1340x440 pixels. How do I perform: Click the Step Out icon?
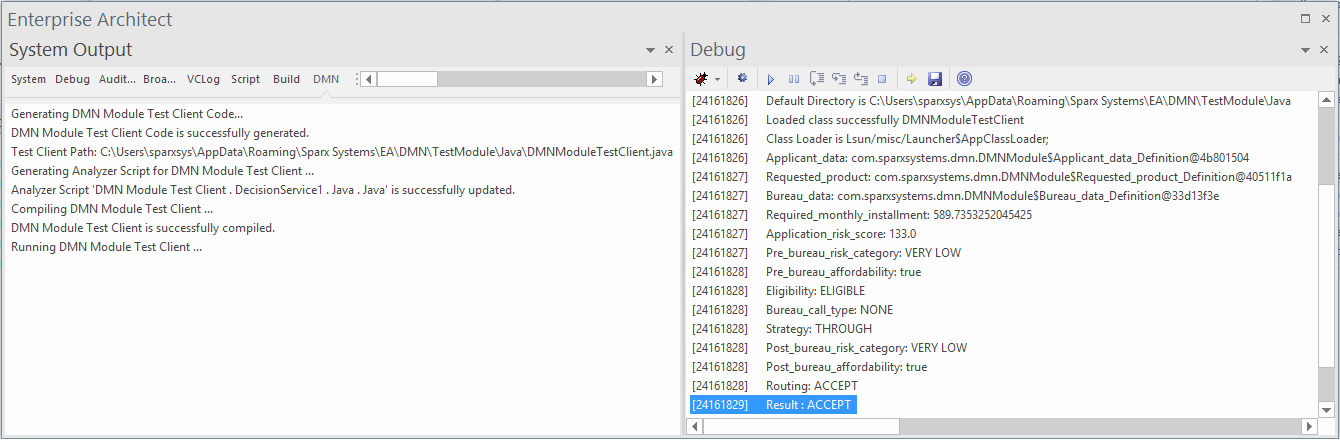[x=860, y=79]
